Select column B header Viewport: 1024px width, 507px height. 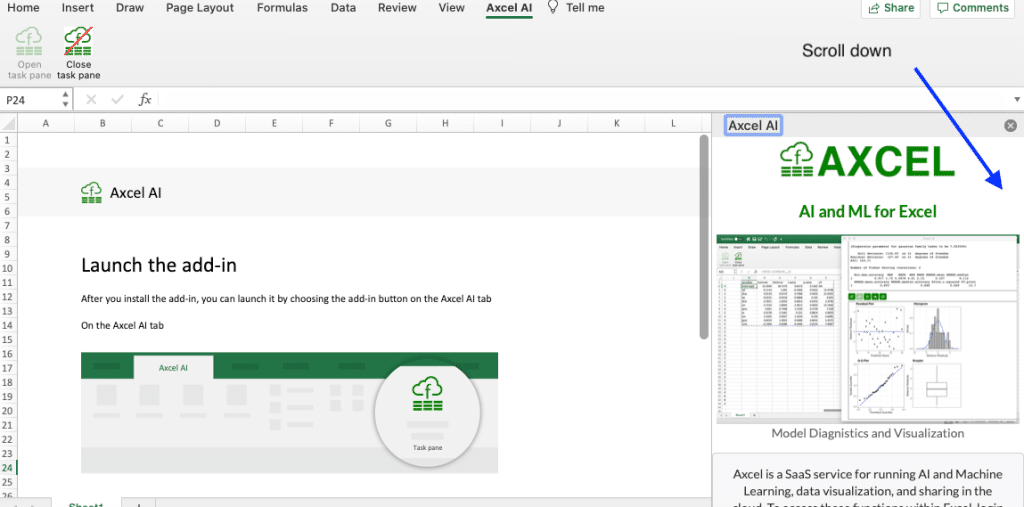[x=103, y=123]
